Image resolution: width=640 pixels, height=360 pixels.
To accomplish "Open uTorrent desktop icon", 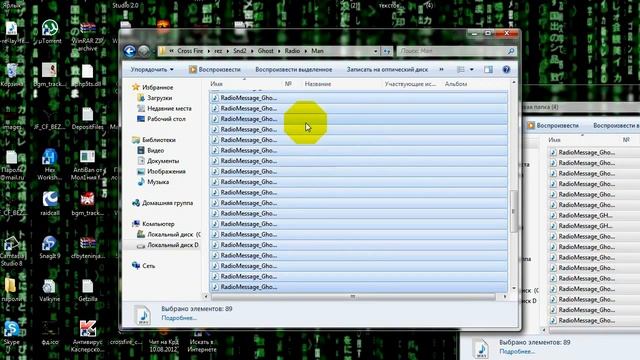I will click(x=50, y=32).
